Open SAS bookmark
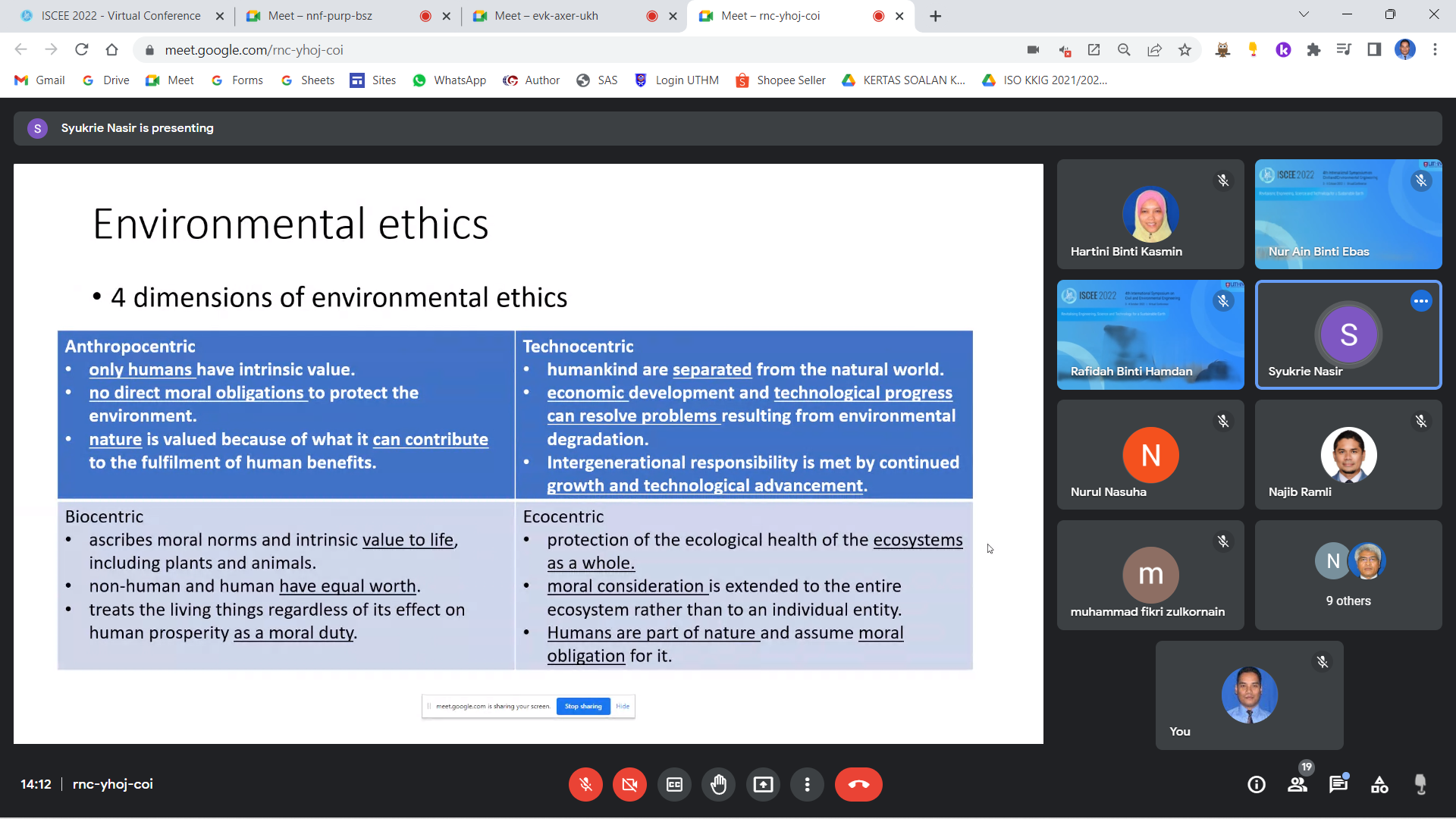The width and height of the screenshot is (1456, 819). (597, 80)
